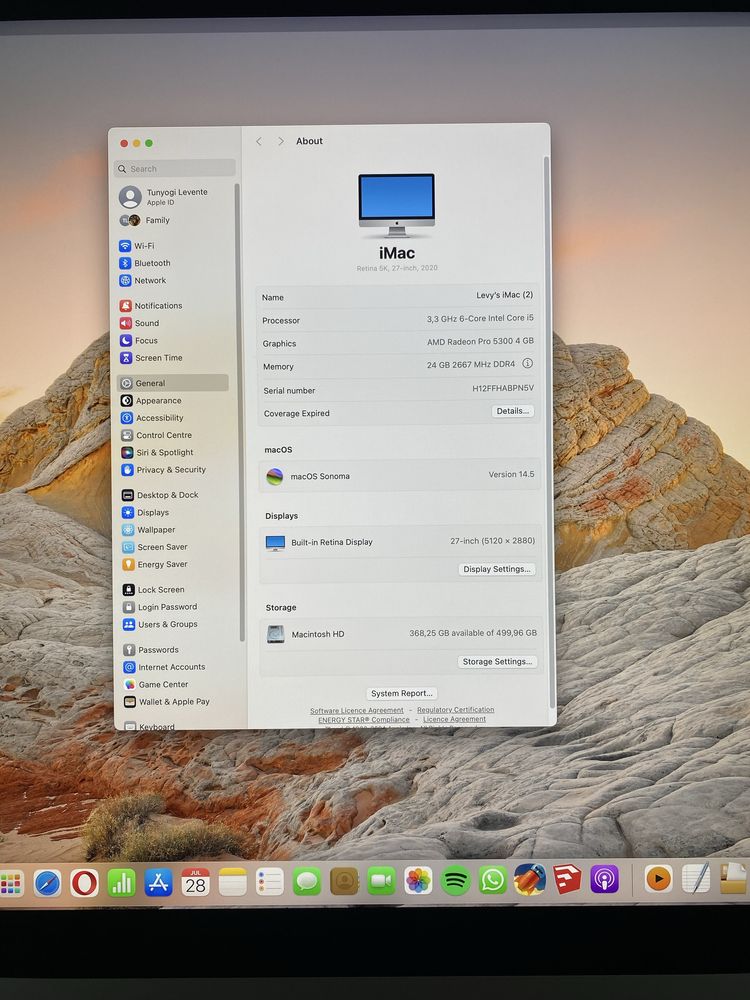750x1000 pixels.
Task: Open Displays in the sidebar
Action: click(145, 512)
